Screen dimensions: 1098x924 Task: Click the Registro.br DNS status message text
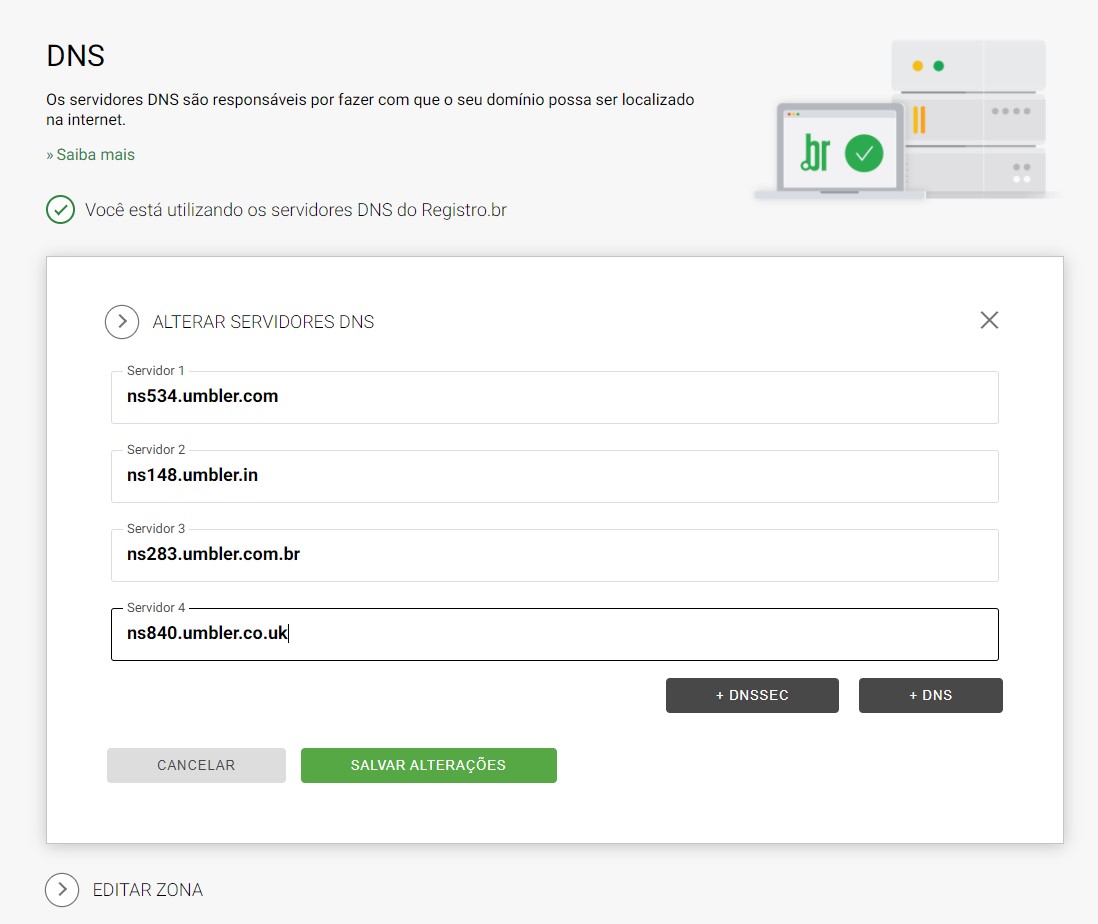pos(295,211)
